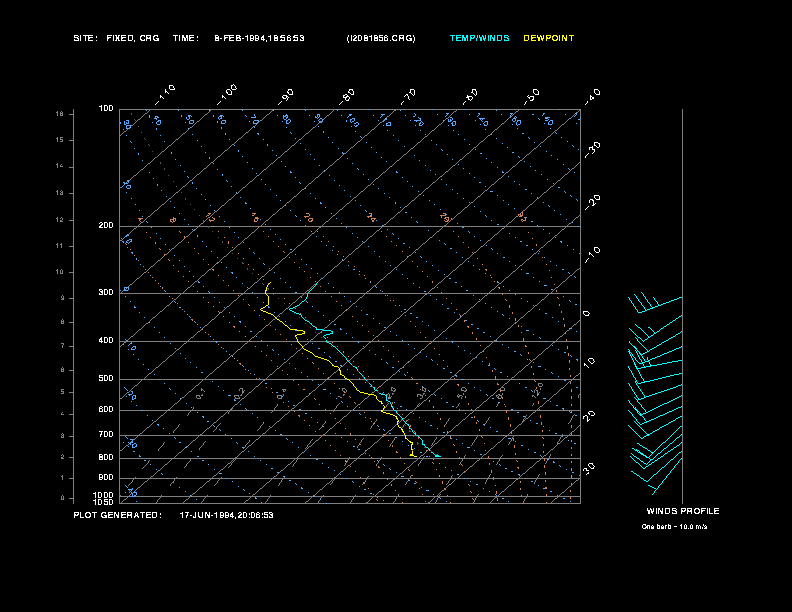Viewport: 792px width, 612px height.
Task: Click the 200 pressure level label
Action: coord(106,225)
